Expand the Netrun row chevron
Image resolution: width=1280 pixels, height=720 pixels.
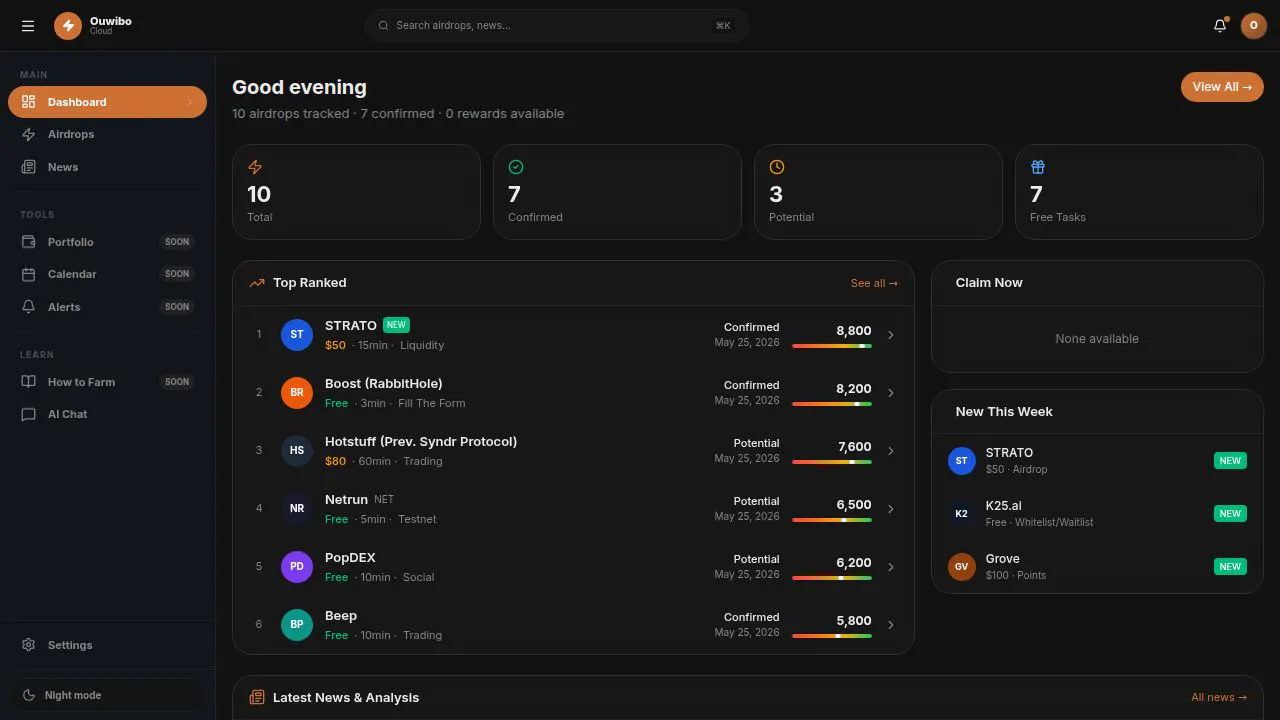tap(891, 509)
